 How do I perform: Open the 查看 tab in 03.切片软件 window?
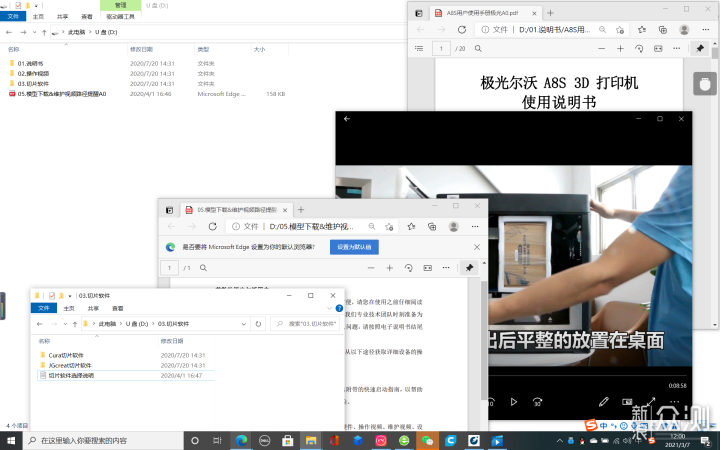(118, 309)
